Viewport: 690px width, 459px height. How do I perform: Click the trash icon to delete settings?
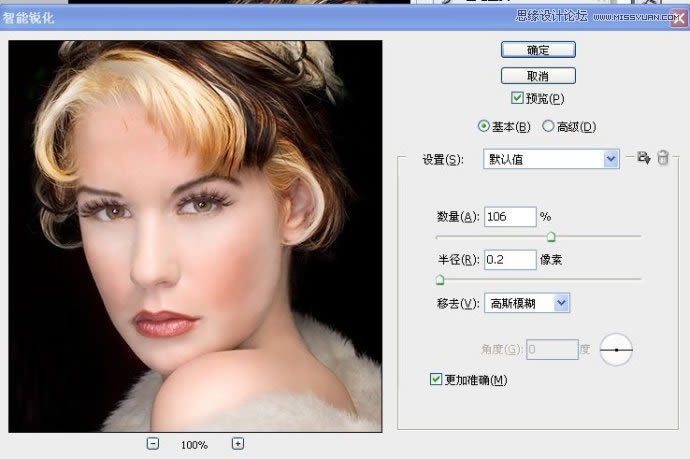coord(662,158)
